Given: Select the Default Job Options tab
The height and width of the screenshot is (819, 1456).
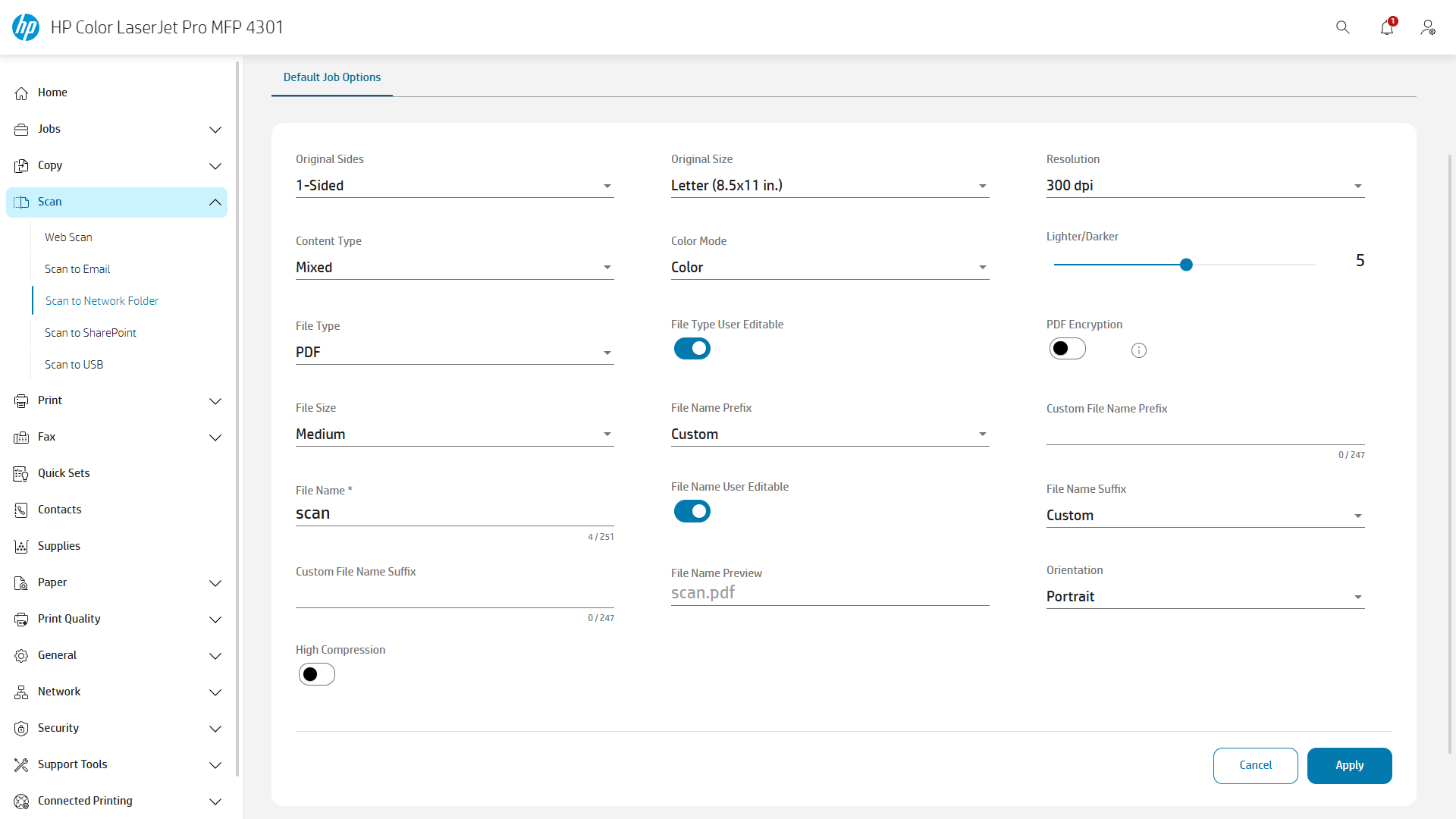Looking at the screenshot, I should pyautogui.click(x=332, y=77).
